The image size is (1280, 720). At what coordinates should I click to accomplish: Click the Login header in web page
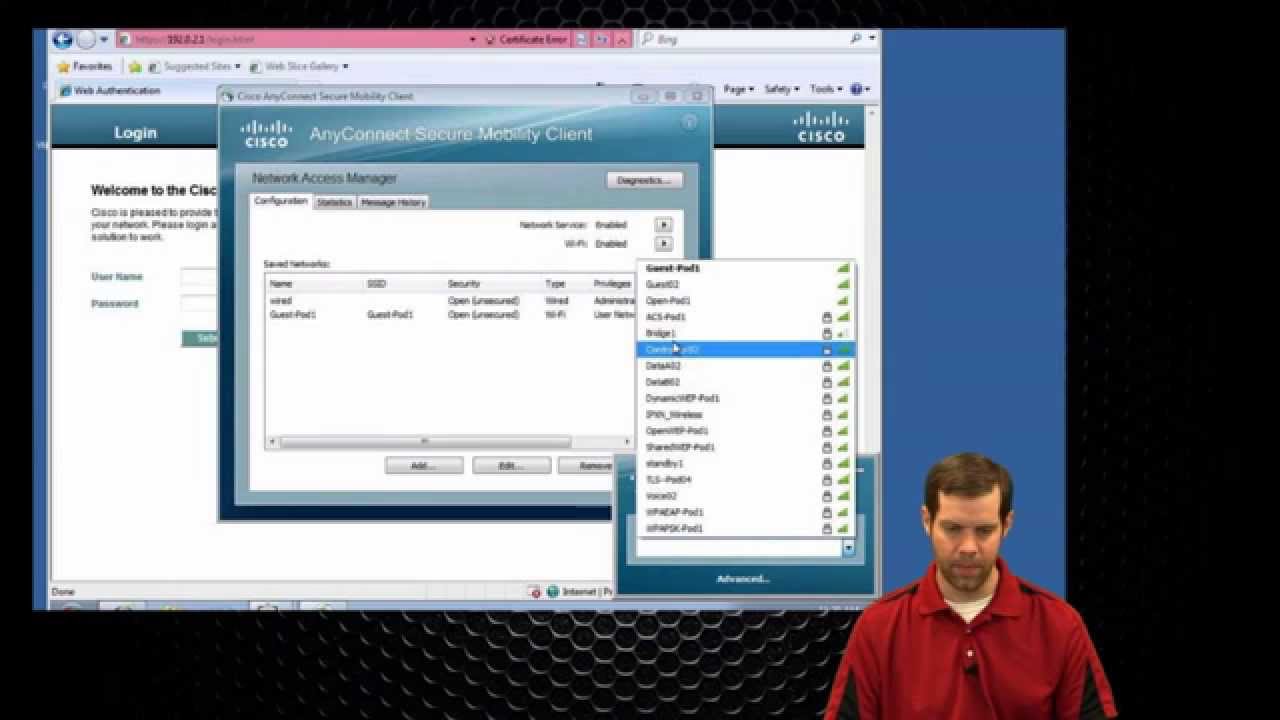pos(135,132)
